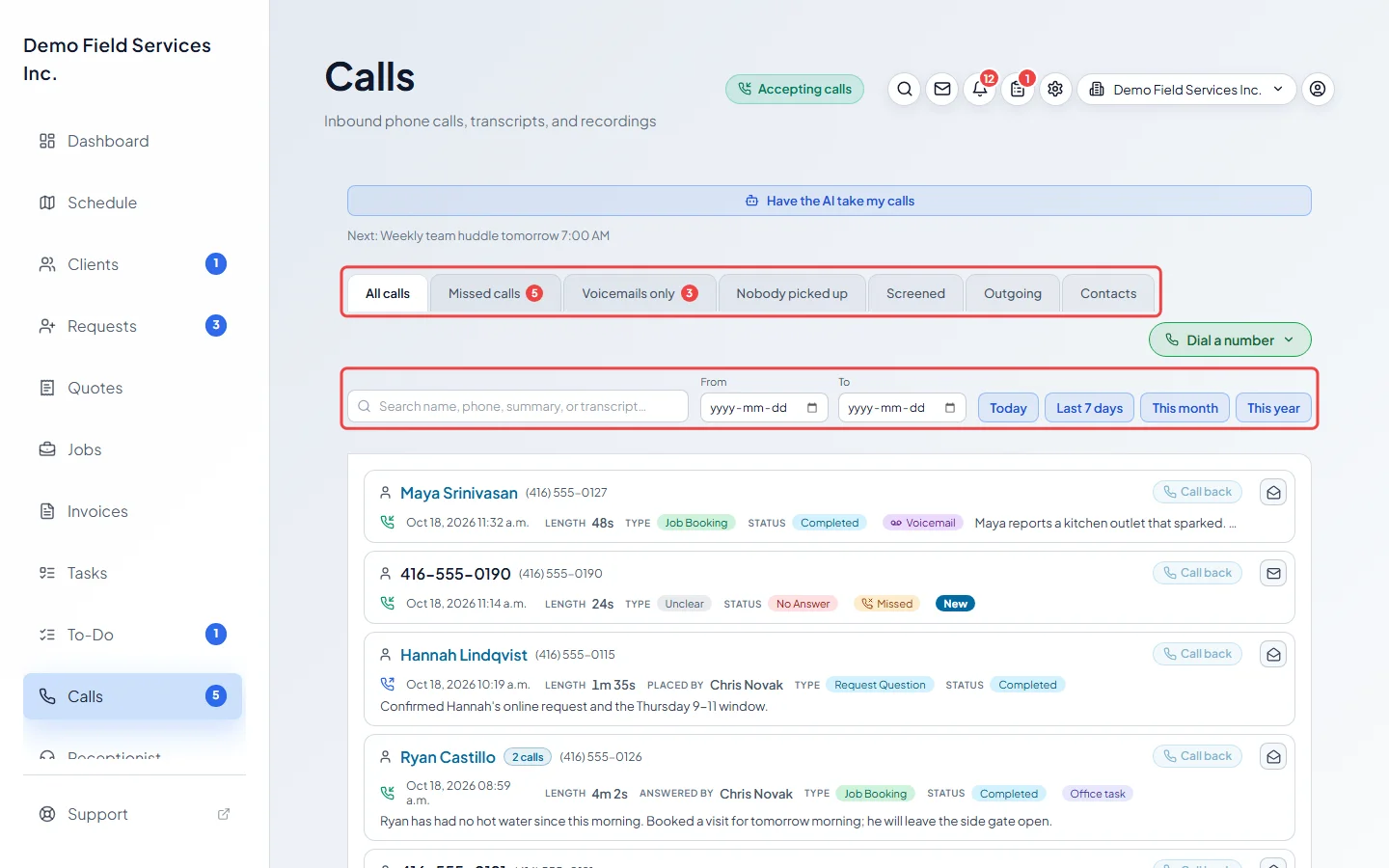The width and height of the screenshot is (1389, 868).
Task: Open the To date calendar picker icon
Action: 950,408
